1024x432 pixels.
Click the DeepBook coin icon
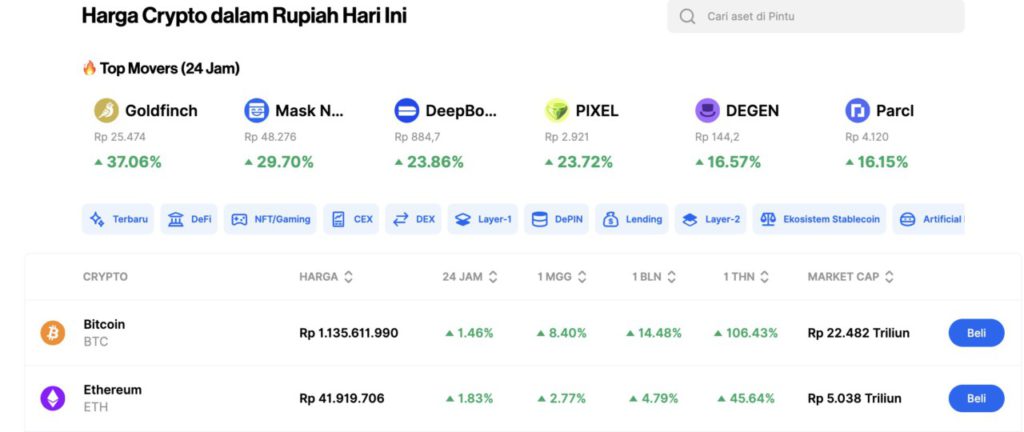tap(406, 110)
